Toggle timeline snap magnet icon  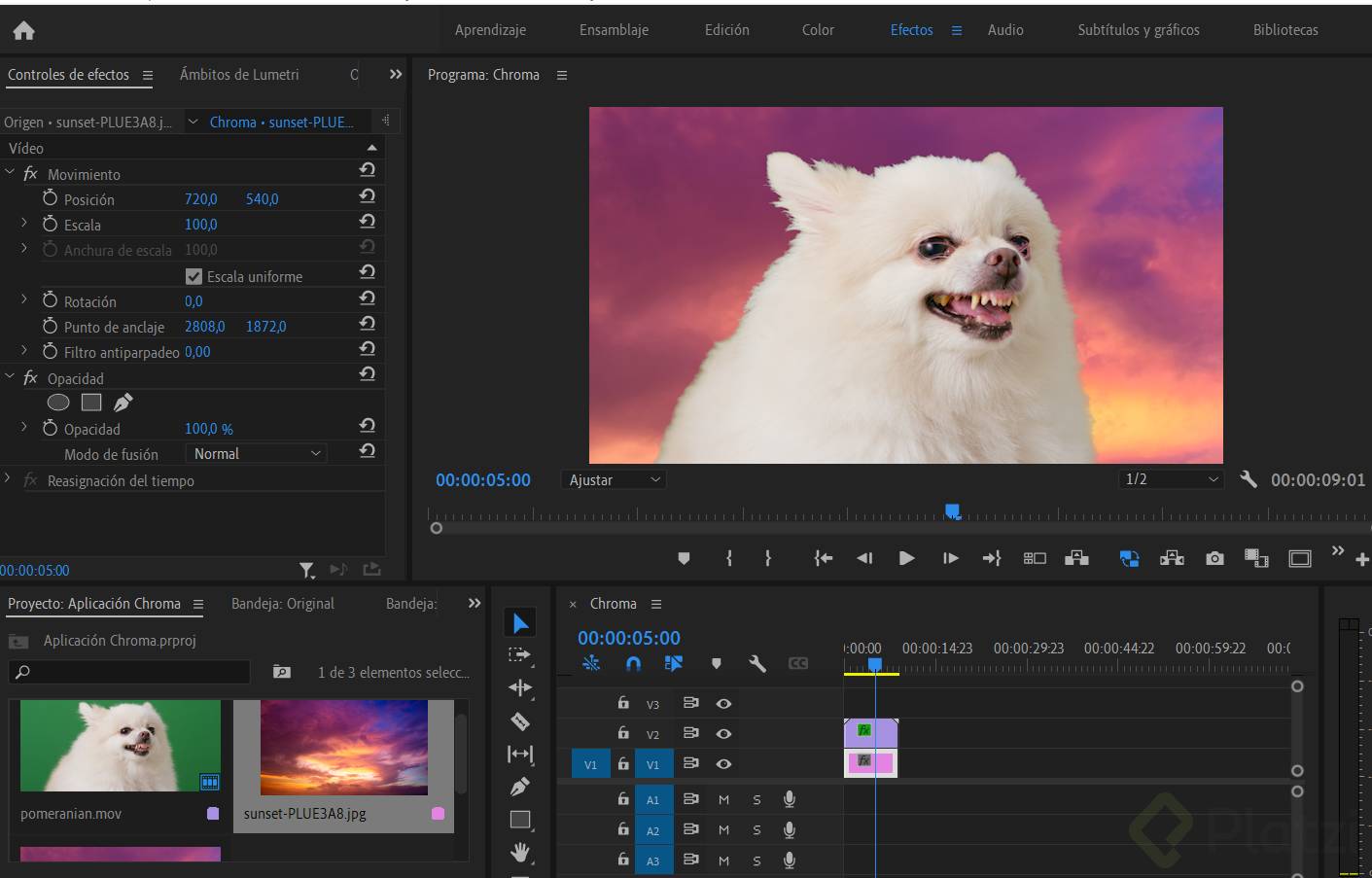(x=633, y=663)
